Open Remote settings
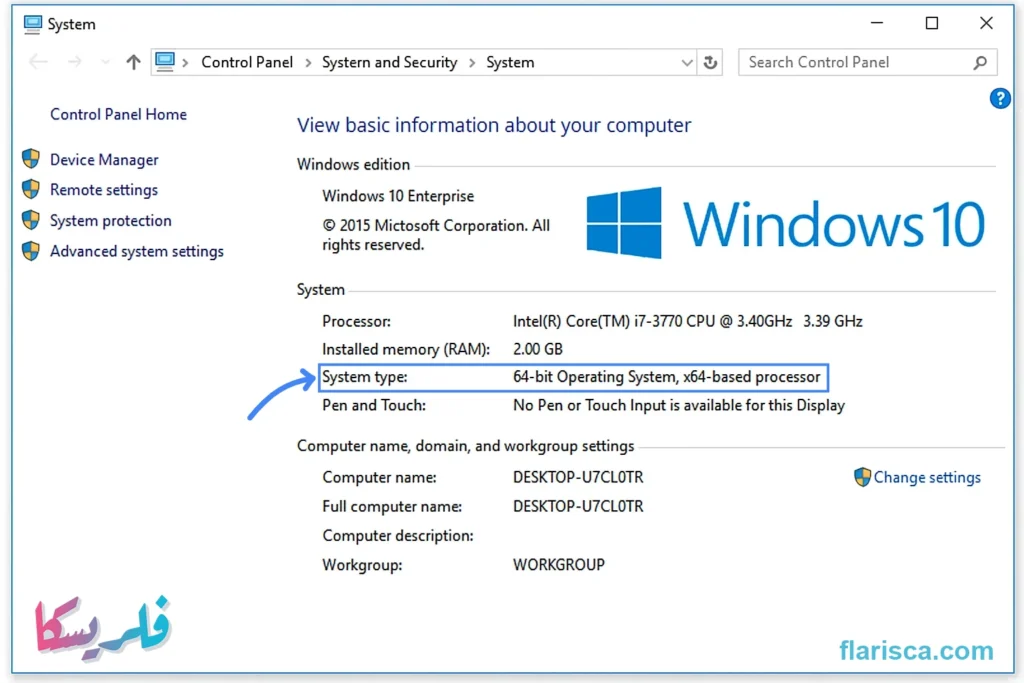The image size is (1024, 683). click(x=104, y=190)
